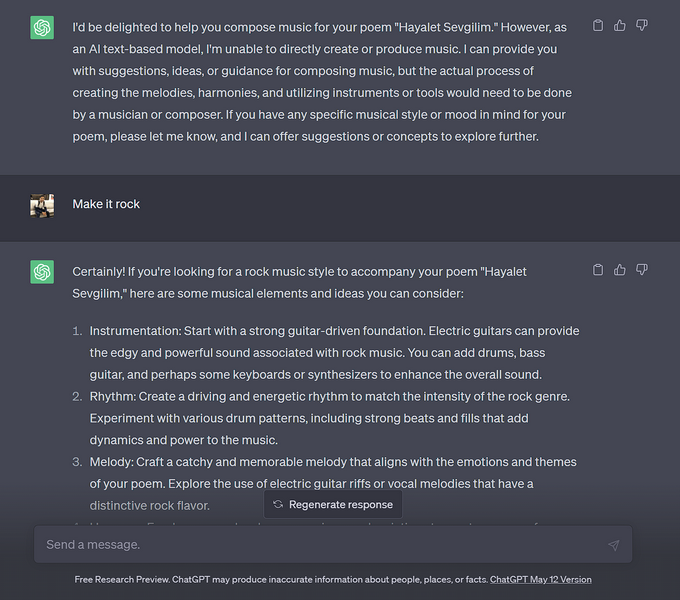Screen dimensions: 680x600
Task: Copy the rock music suggestions response
Action: (x=598, y=270)
